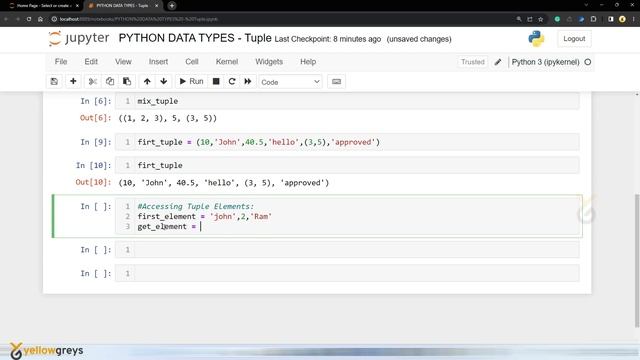Click inside the mix_tuple cell In [6]
The width and height of the screenshot is (640, 360).
tap(347, 101)
